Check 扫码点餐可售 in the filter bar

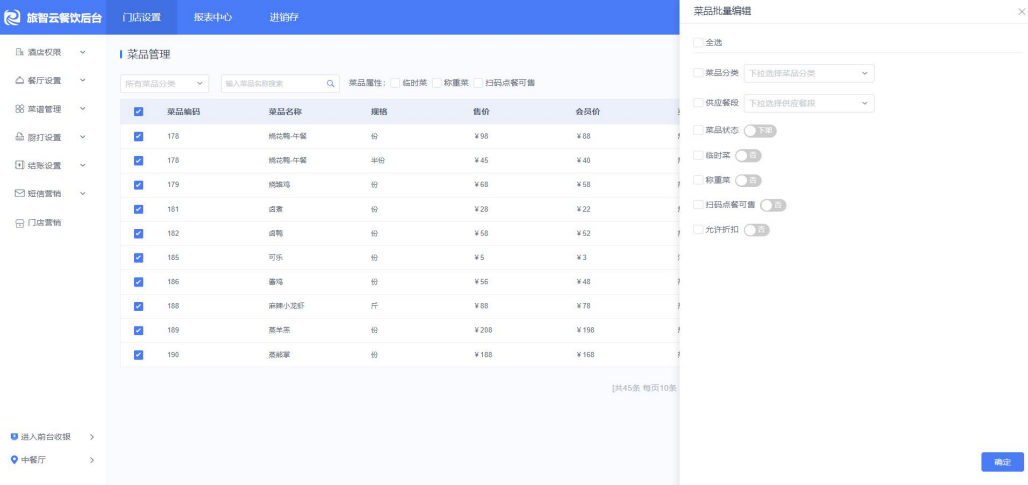pyautogui.click(x=479, y=83)
